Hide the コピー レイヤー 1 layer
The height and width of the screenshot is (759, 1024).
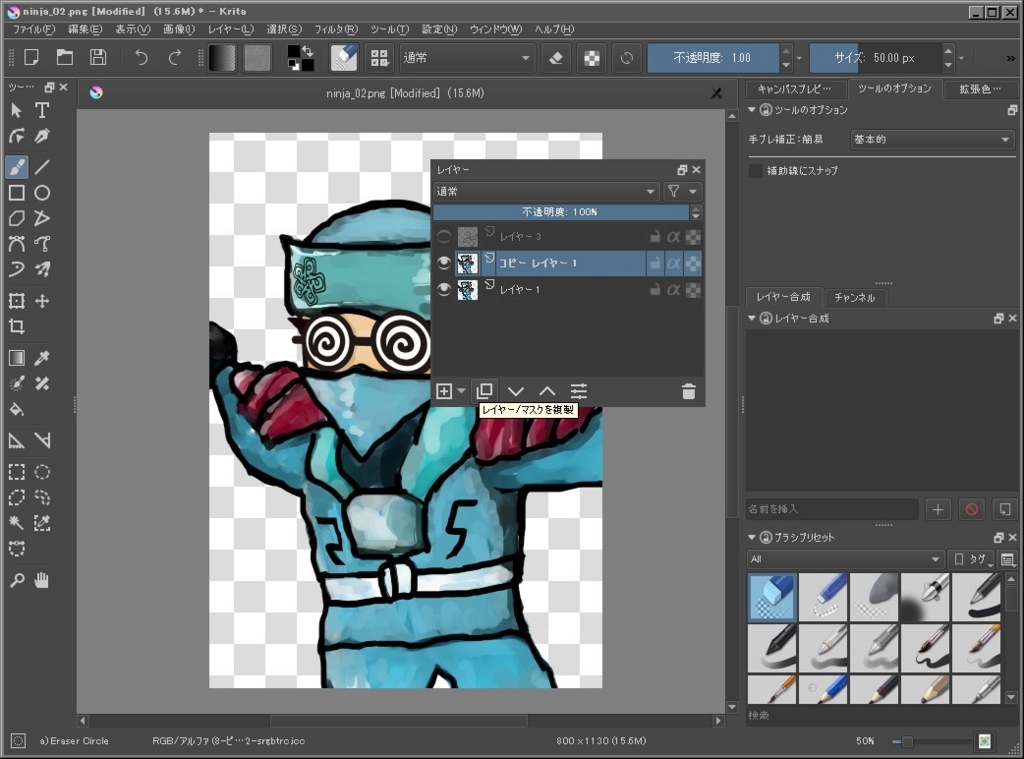coord(444,263)
